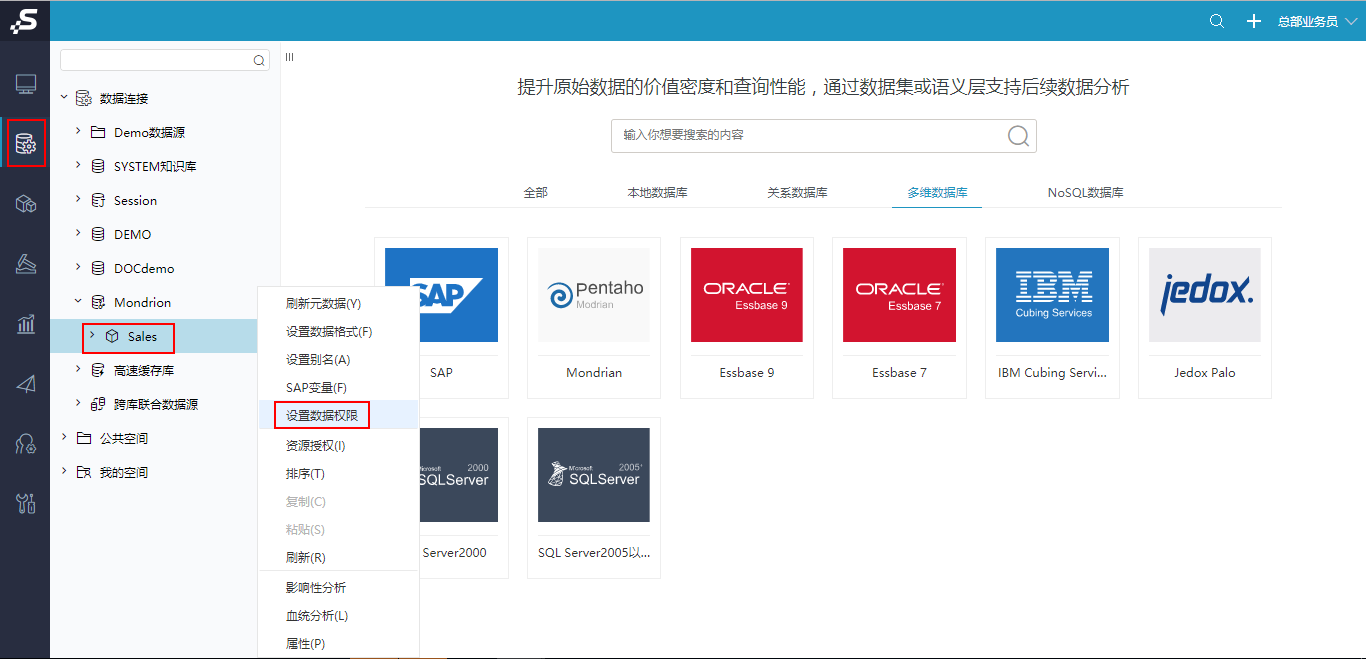
Task: Select the DOCdemo tree item
Action: pos(144,268)
